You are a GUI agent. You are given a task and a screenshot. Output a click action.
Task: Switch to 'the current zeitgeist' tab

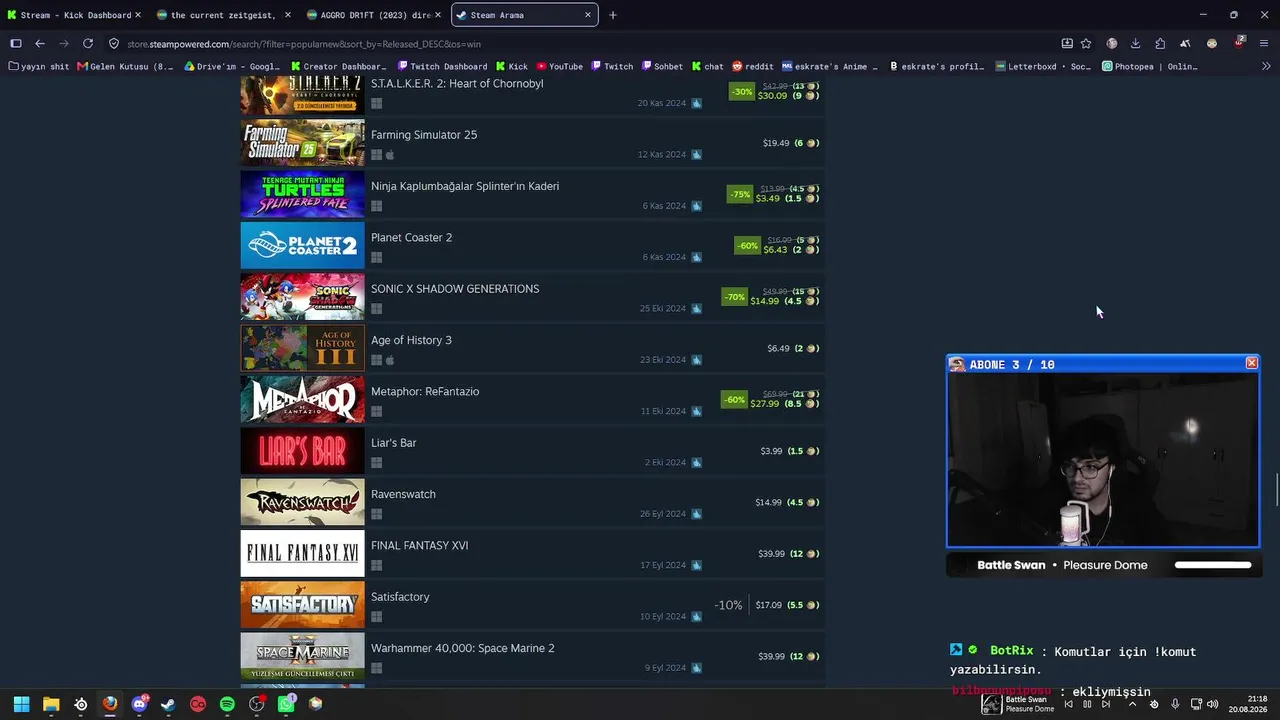[224, 15]
